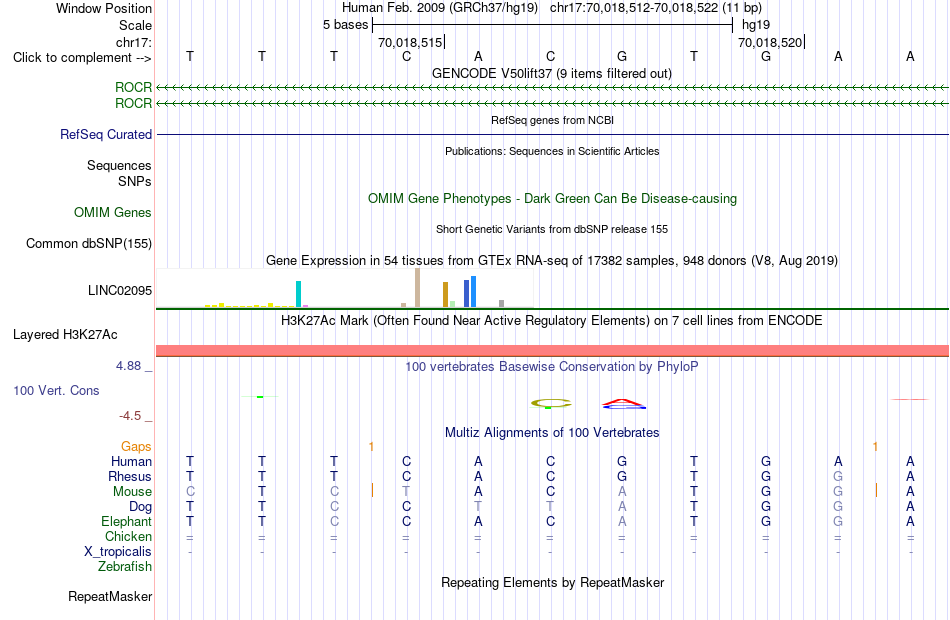Open the first ROCR gene label

pyautogui.click(x=133, y=87)
